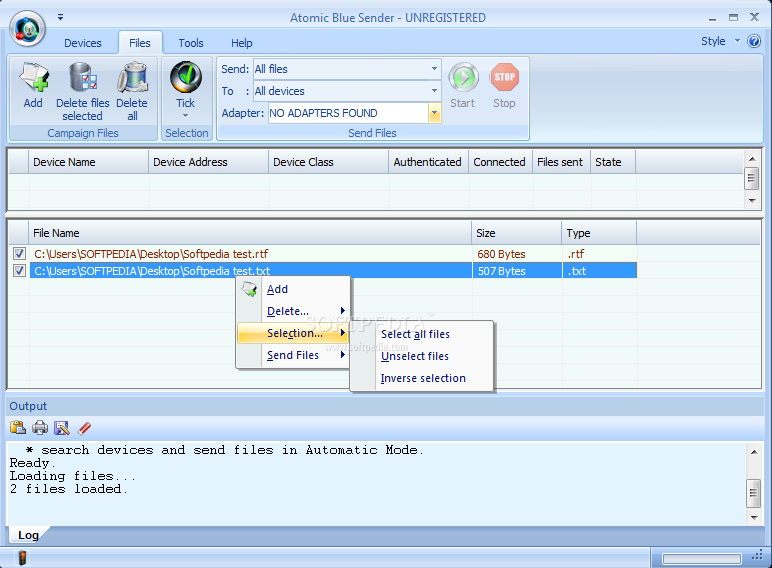772x568 pixels.
Task: Click the print output icon
Action: (40, 427)
